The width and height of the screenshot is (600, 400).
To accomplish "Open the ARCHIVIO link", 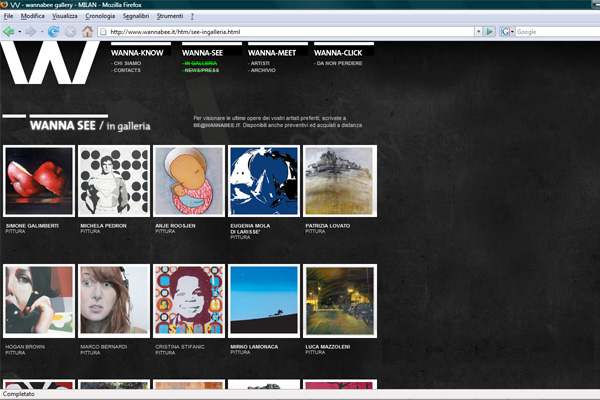I will tap(262, 70).
